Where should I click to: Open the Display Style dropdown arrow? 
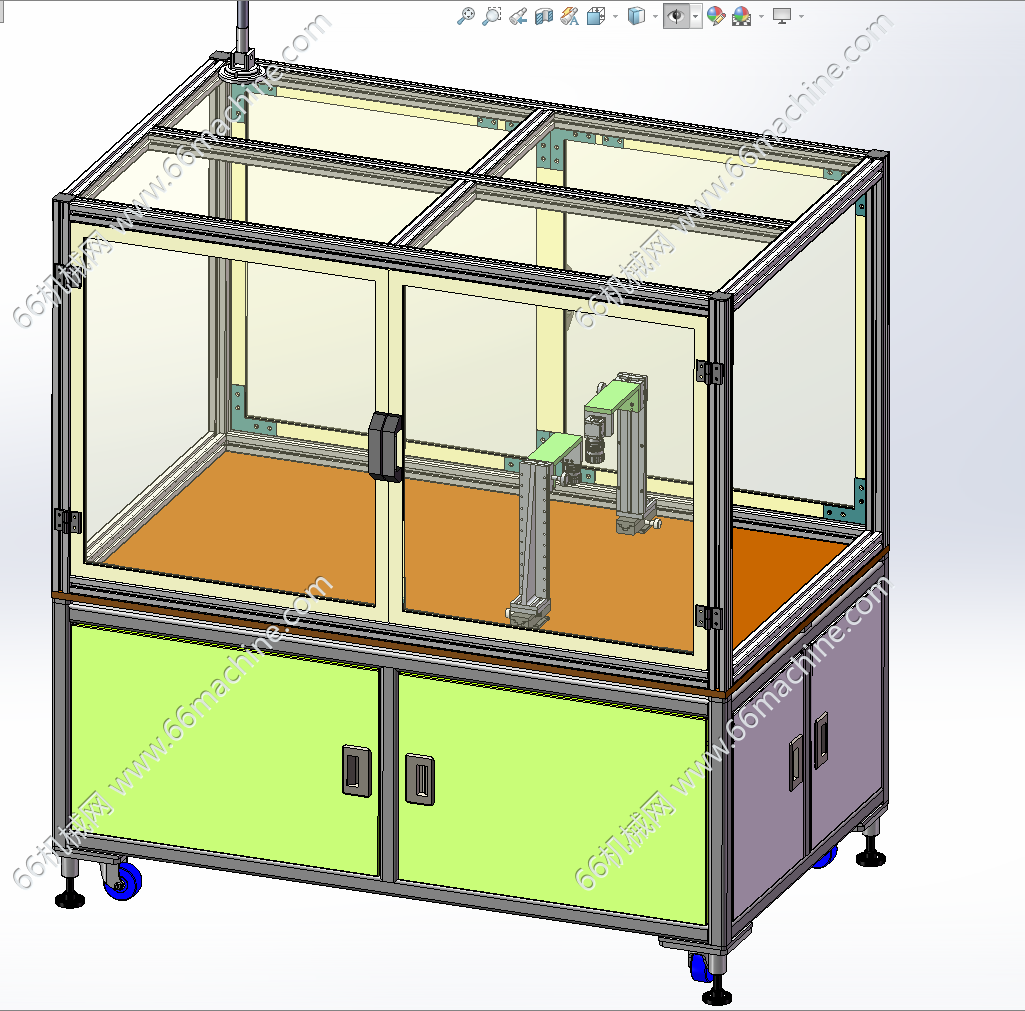click(x=654, y=16)
